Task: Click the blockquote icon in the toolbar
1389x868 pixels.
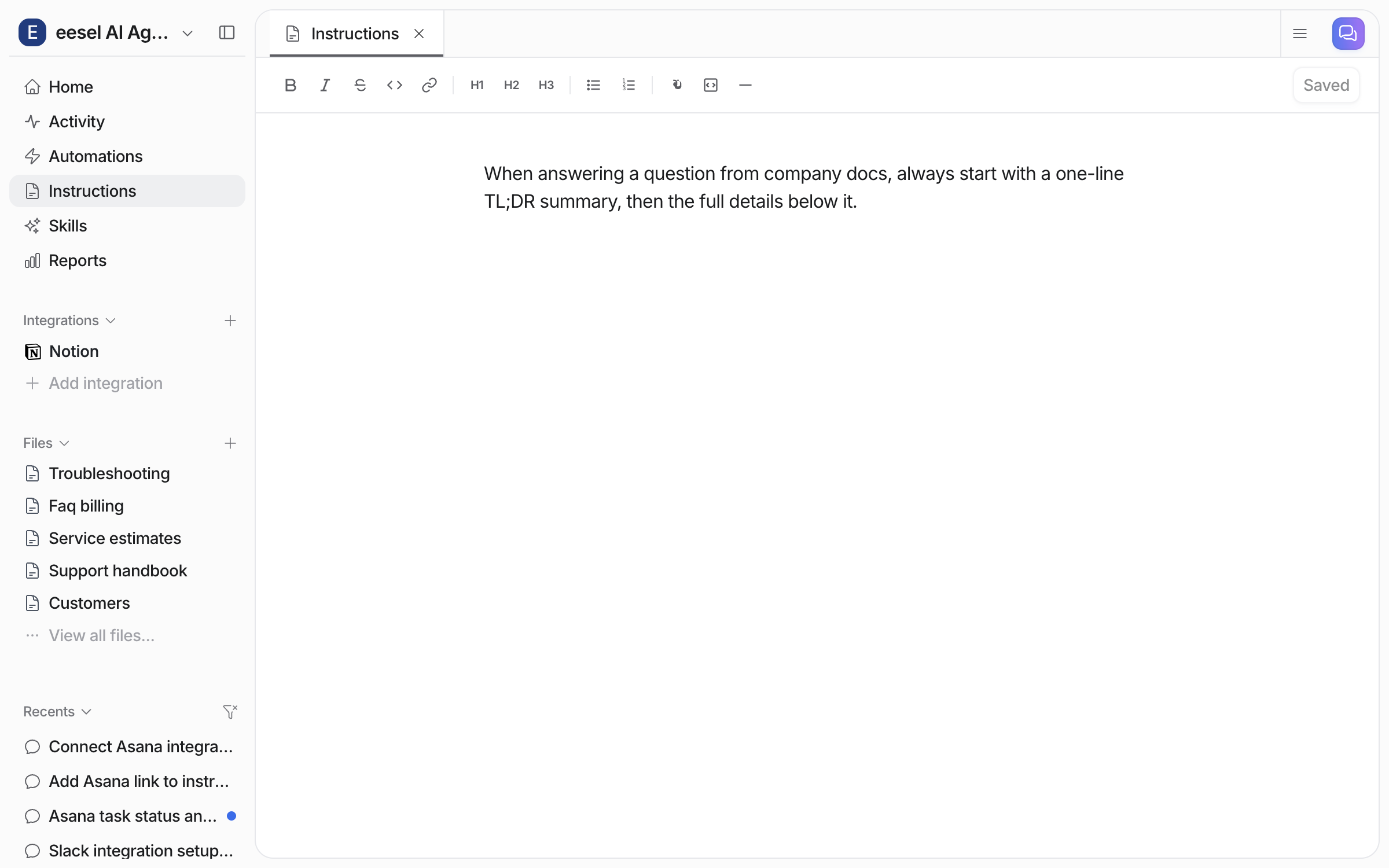Action: click(676, 85)
